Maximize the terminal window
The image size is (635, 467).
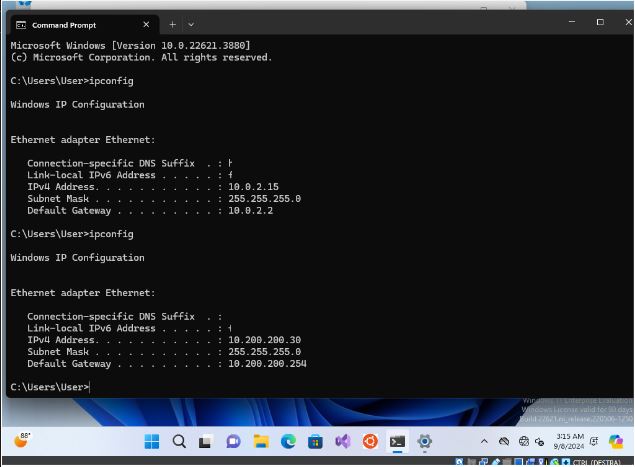coord(600,22)
